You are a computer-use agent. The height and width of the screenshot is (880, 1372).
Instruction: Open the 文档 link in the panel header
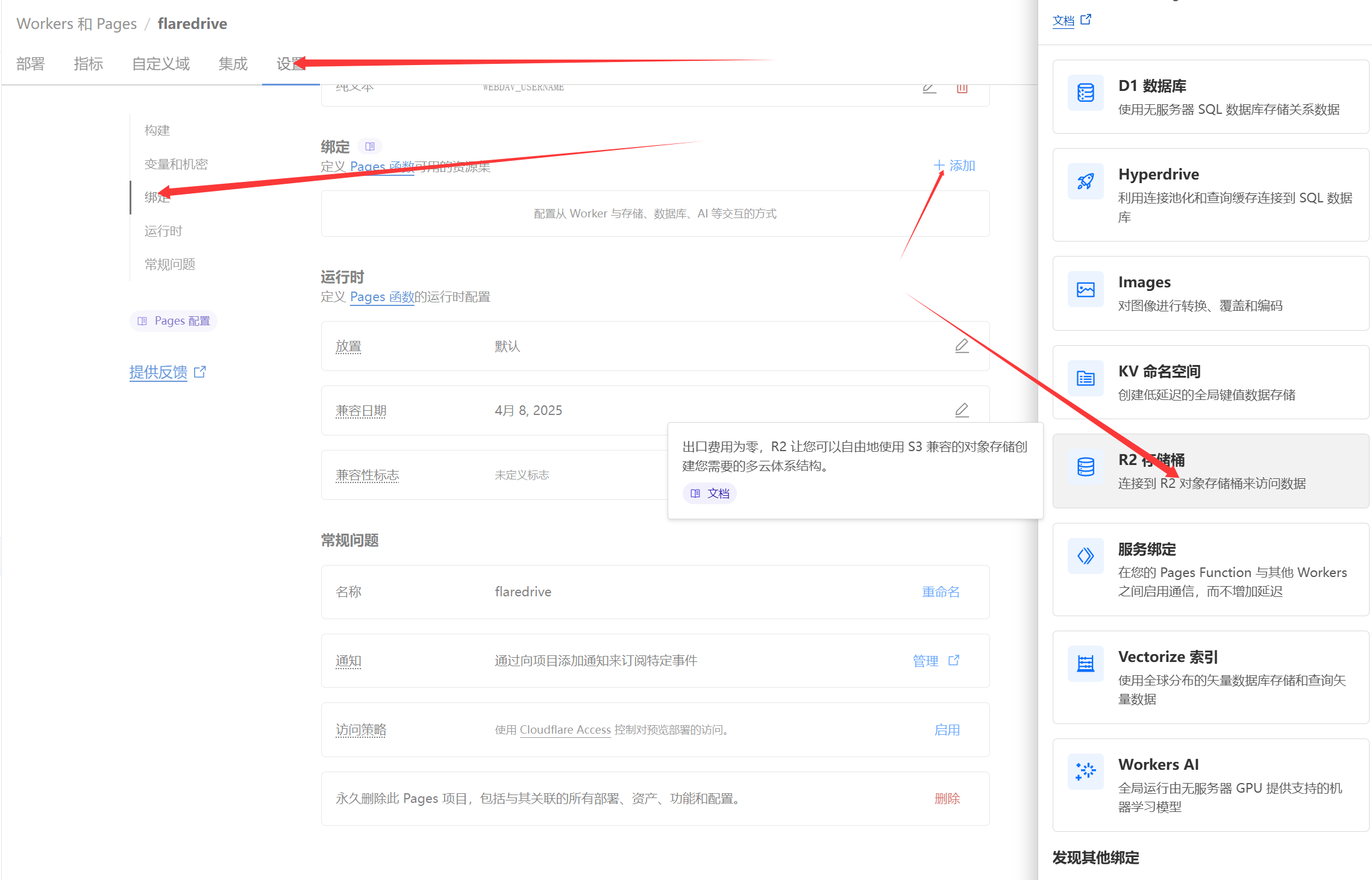pos(1063,20)
